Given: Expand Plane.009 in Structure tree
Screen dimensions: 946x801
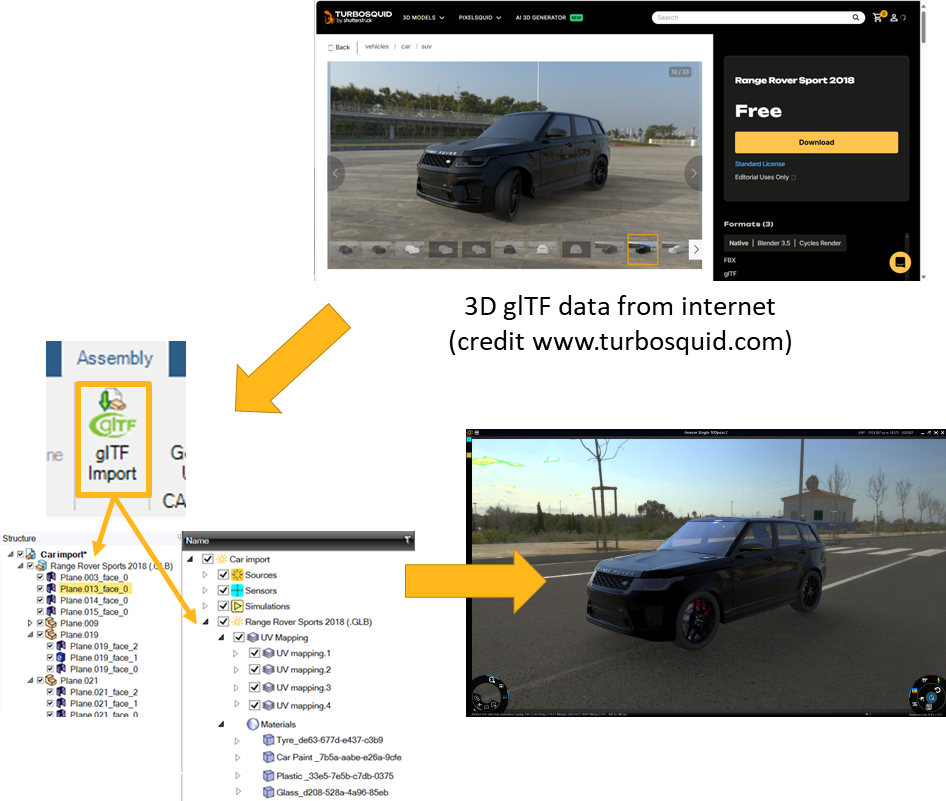Looking at the screenshot, I should pos(30,623).
